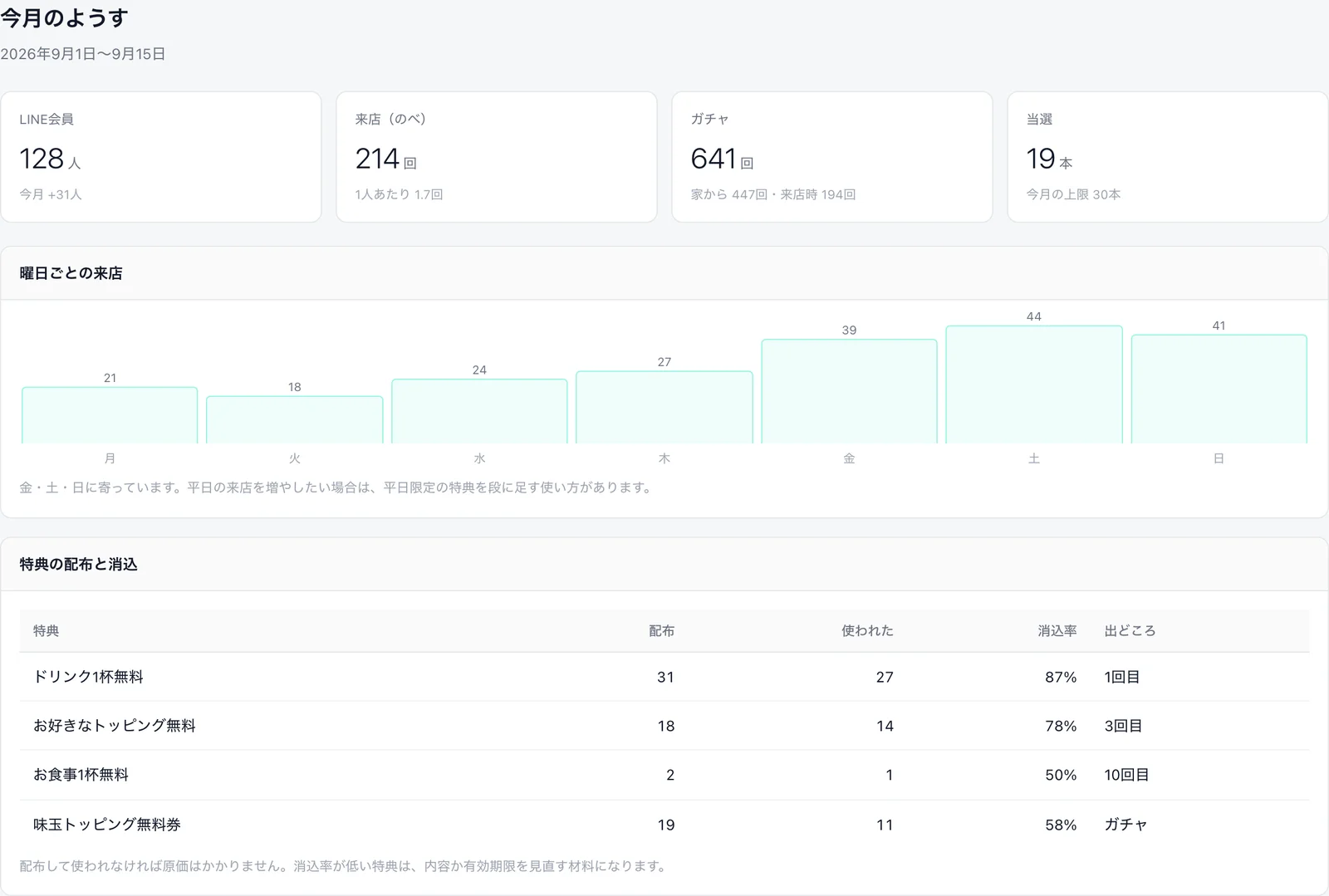Click the 今月のようす page heading
This screenshot has height=896, width=1329.
coord(64,18)
